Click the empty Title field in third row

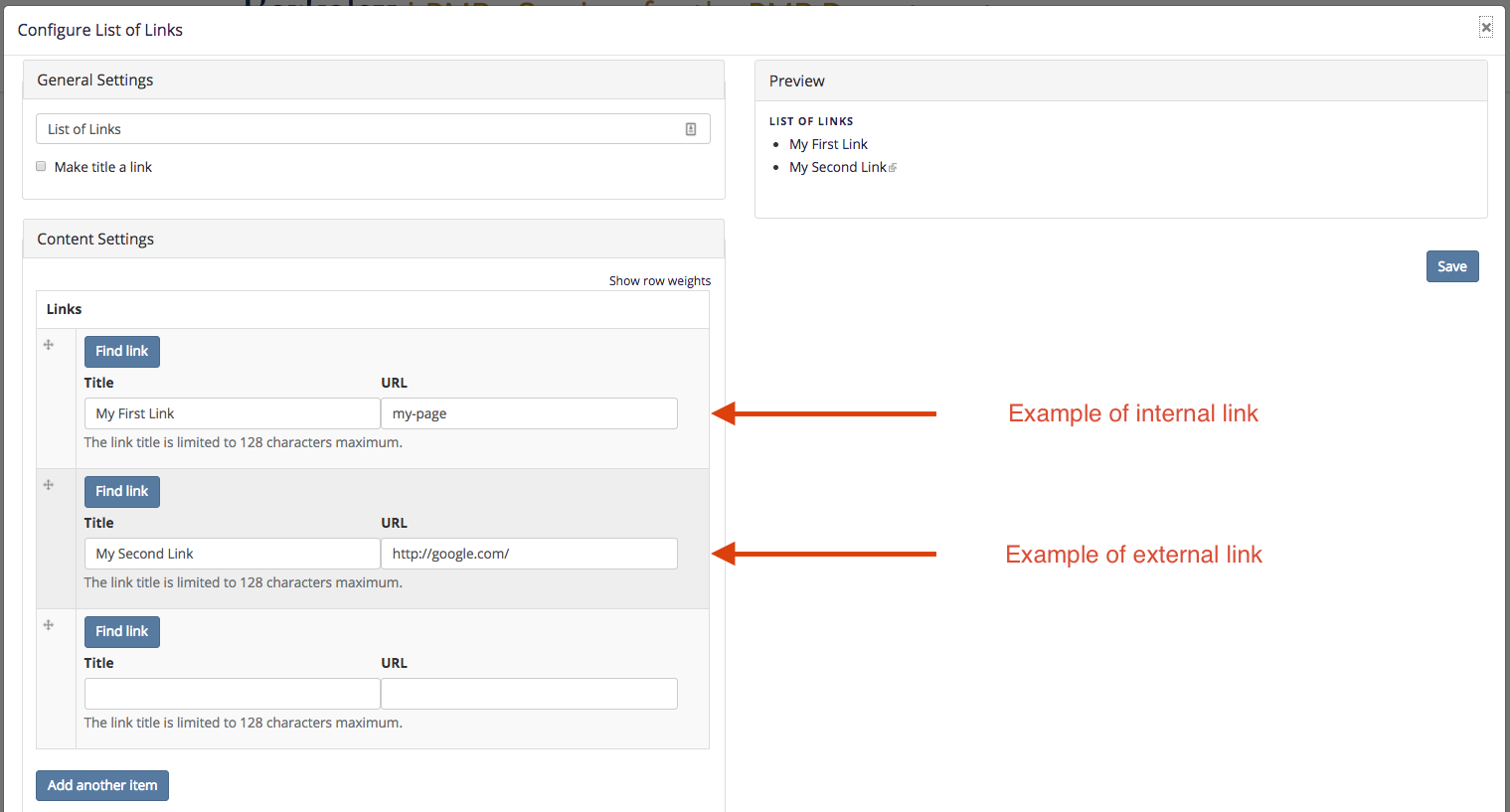(232, 694)
